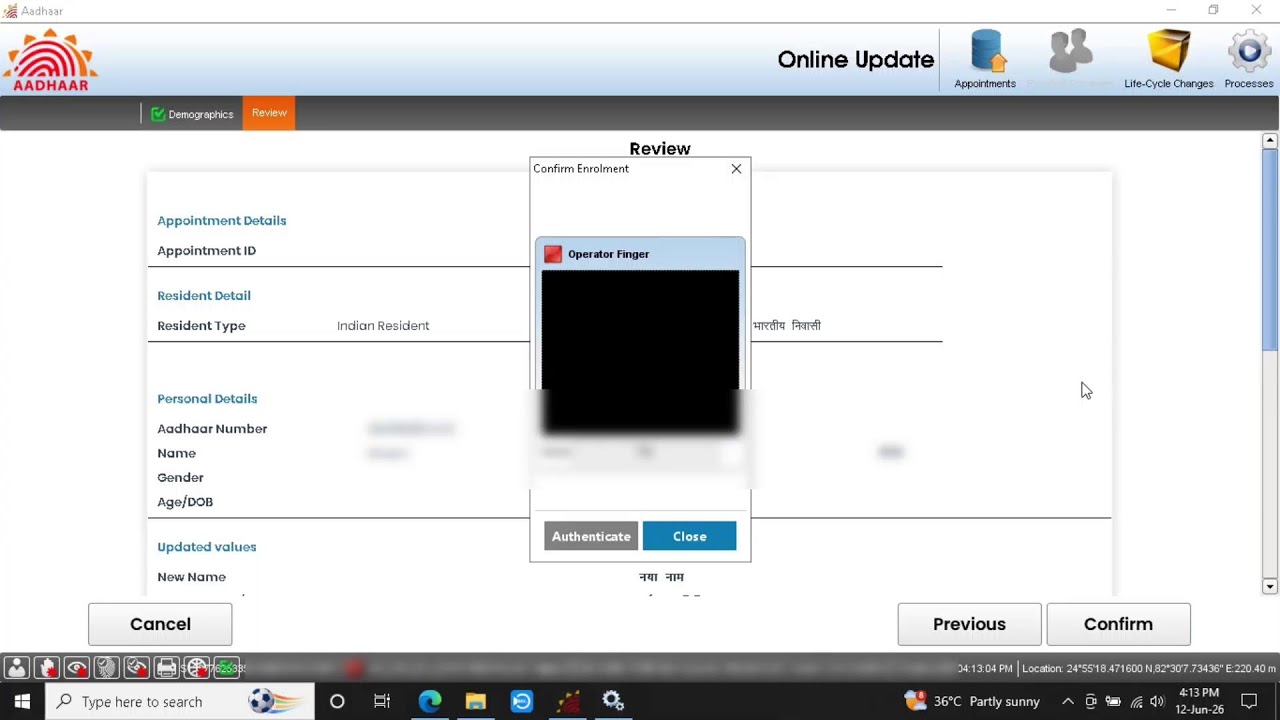Click the blue Close button
This screenshot has width=1280, height=720.
tap(689, 536)
